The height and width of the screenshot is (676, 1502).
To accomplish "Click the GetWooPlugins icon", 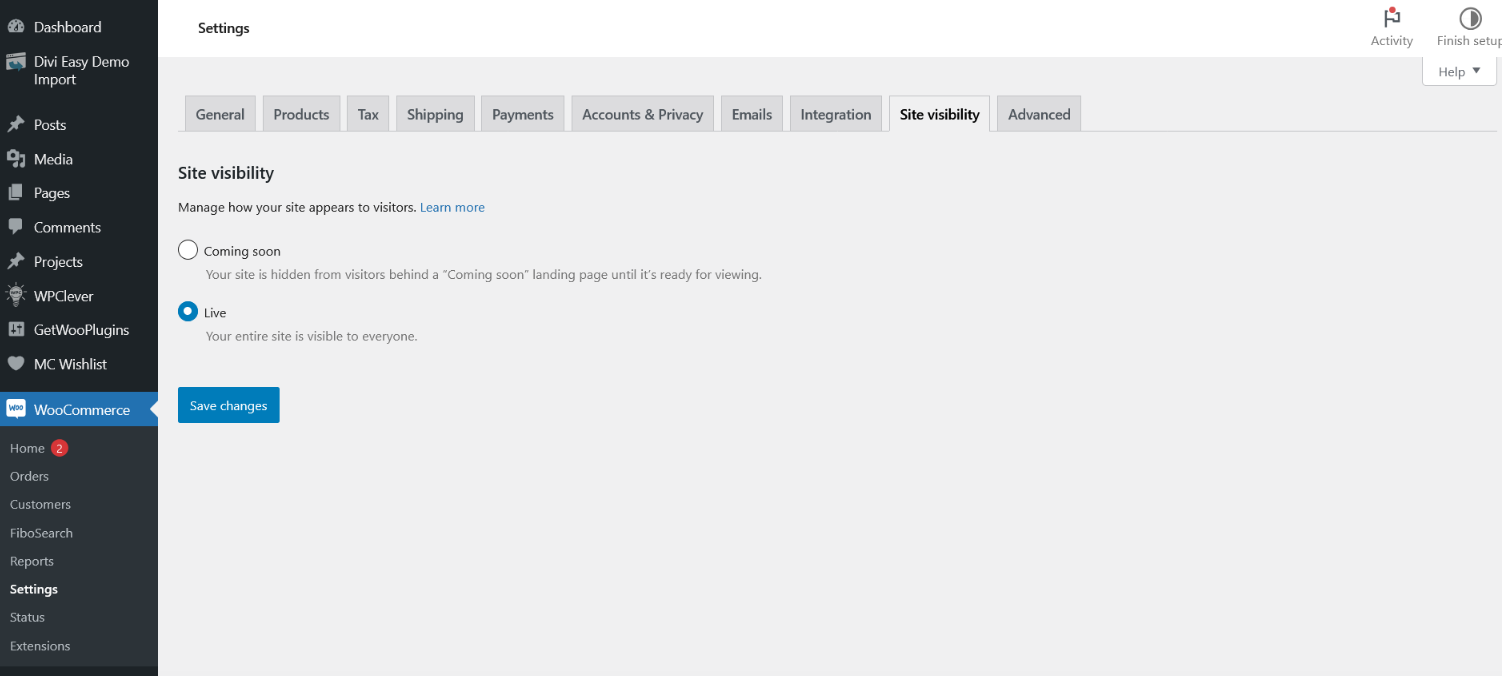I will tap(16, 330).
